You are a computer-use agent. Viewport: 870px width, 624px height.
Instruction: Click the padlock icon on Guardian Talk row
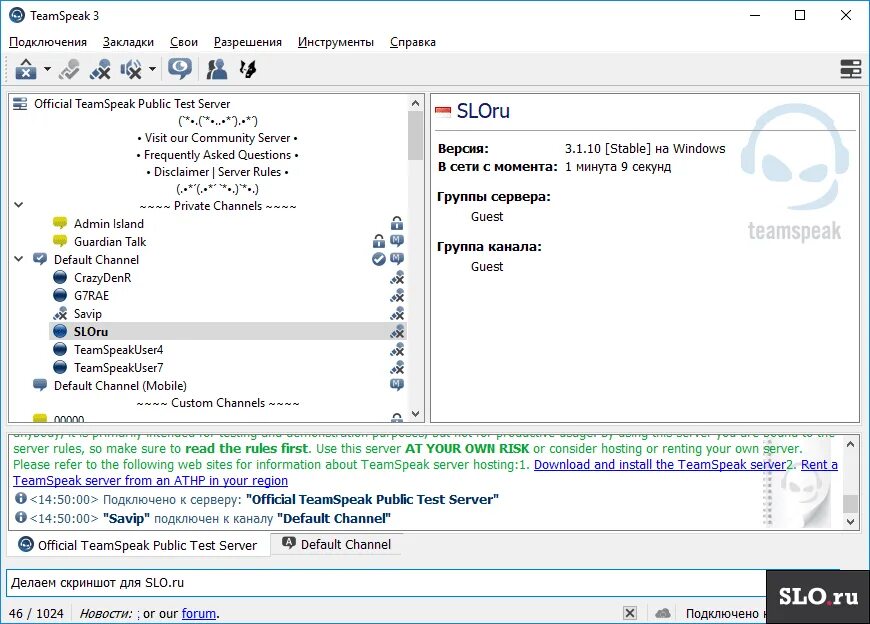(x=378, y=241)
